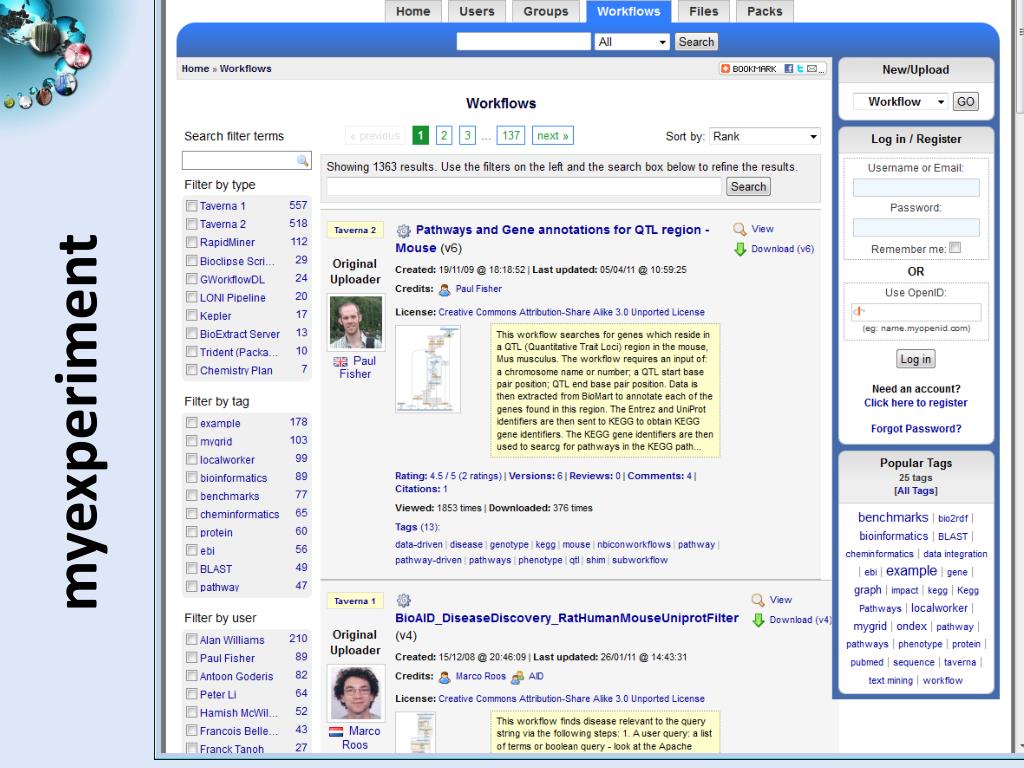Open the All search scope dropdown
The width and height of the screenshot is (1024, 768).
(x=632, y=42)
